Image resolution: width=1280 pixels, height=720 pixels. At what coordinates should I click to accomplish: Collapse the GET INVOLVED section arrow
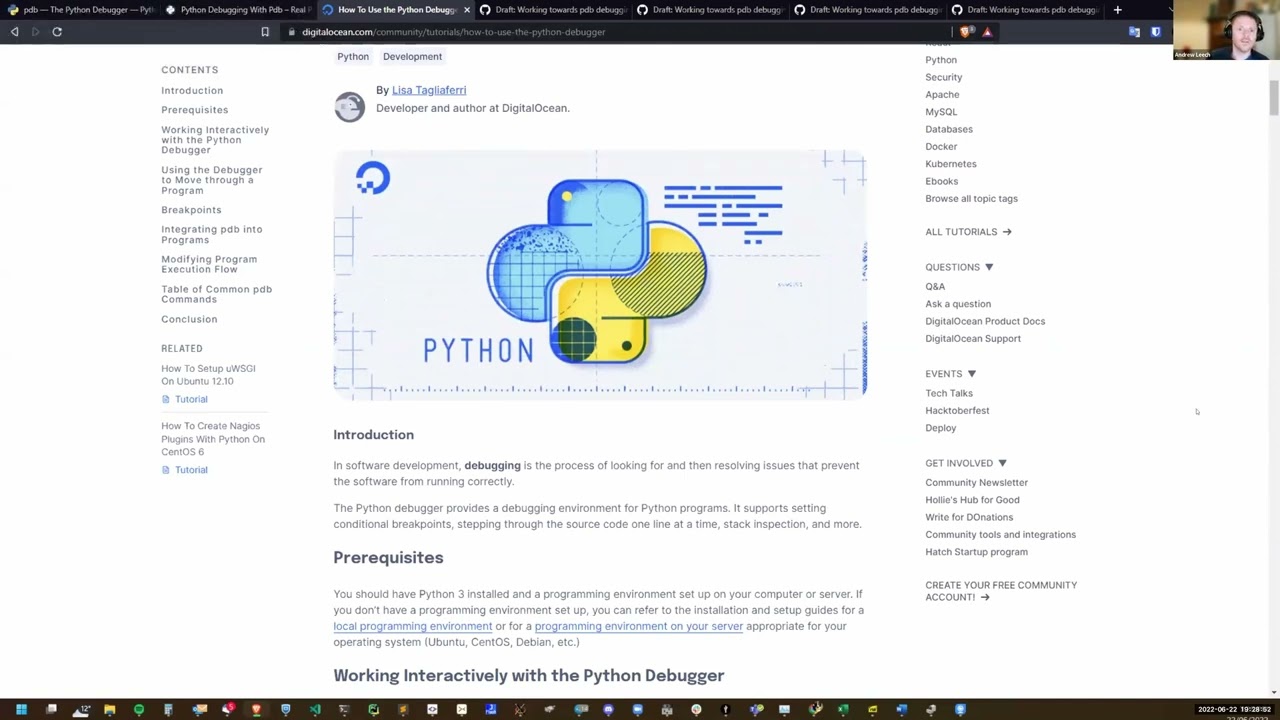1002,463
